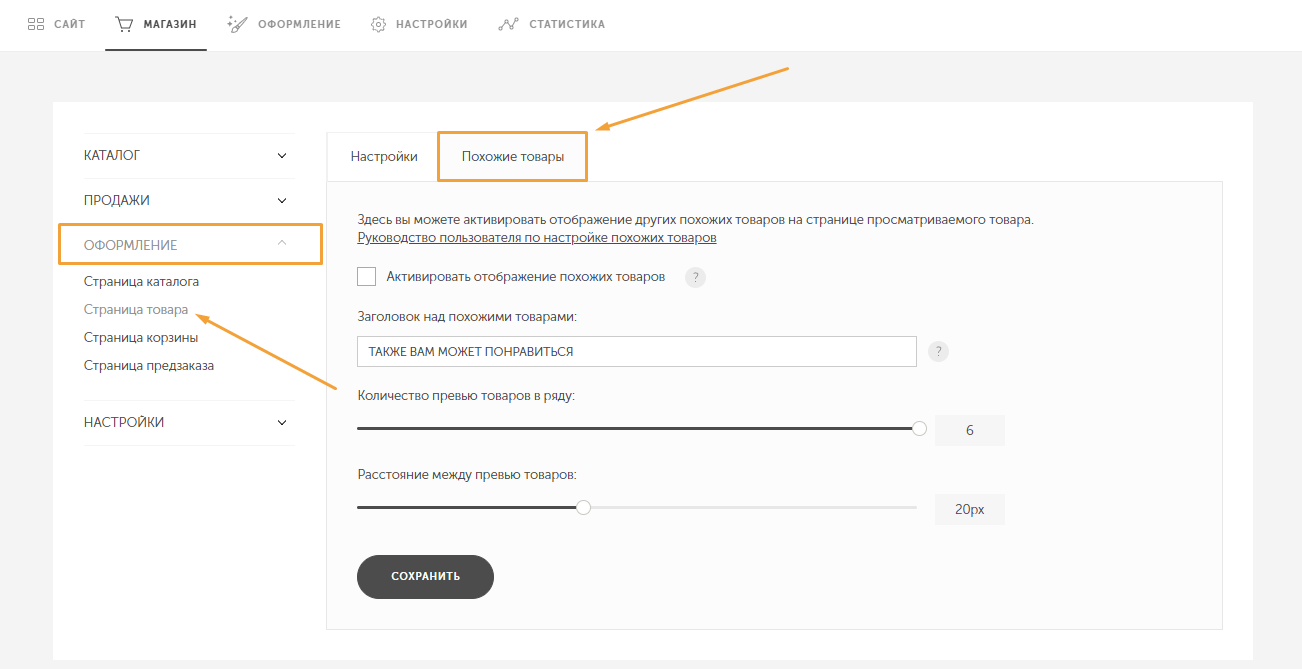1302x669 pixels.
Task: Click help icon beside the heading field
Action: click(938, 352)
